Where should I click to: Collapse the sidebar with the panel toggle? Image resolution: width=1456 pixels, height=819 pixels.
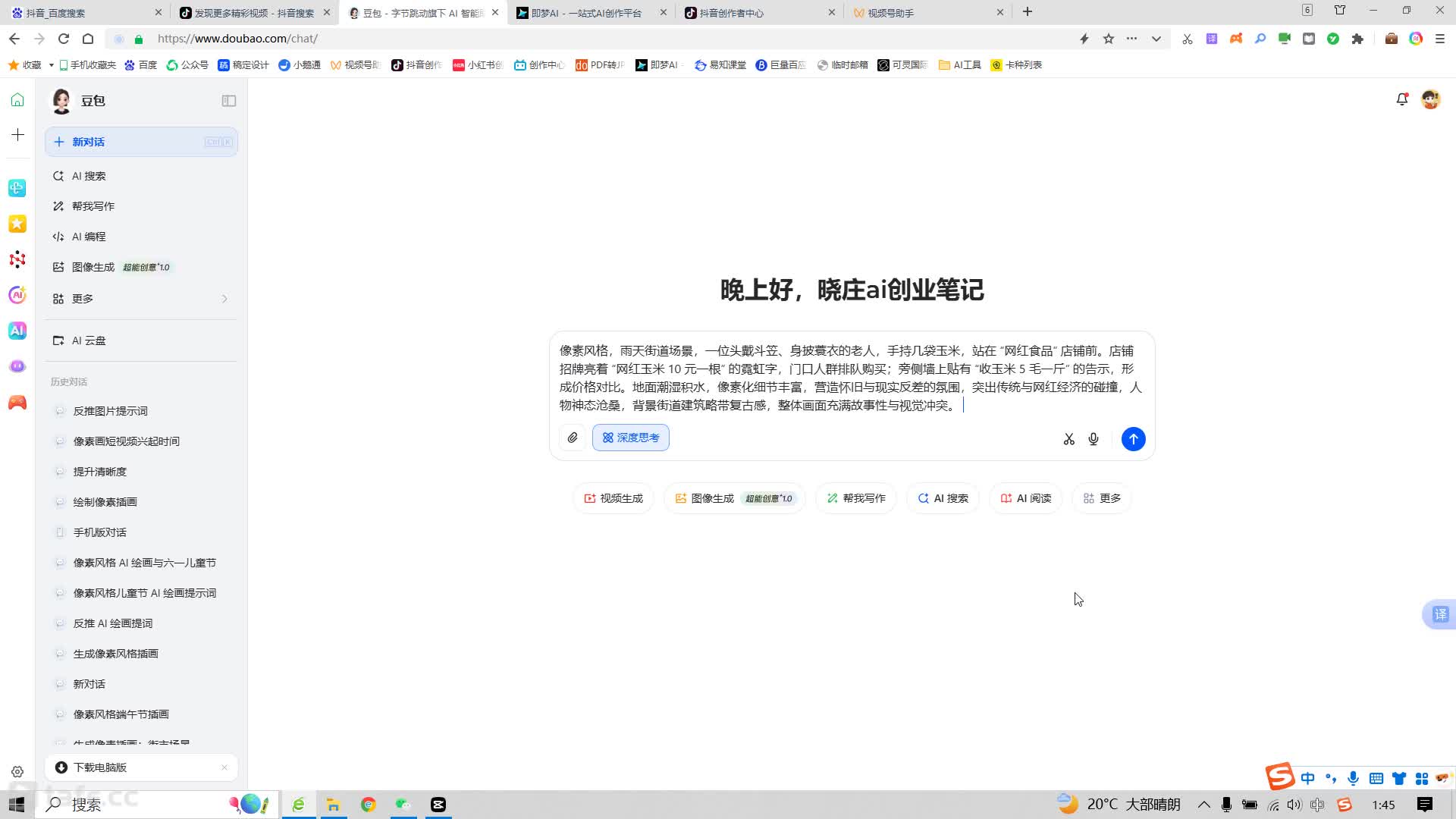229,101
